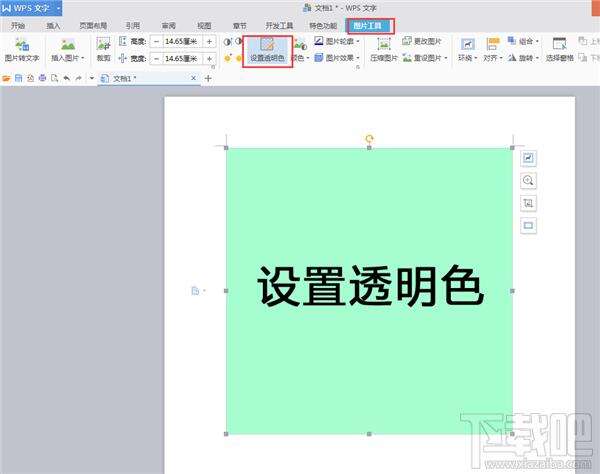Switch to the 引用 tab
The height and width of the screenshot is (474, 600).
(132, 26)
